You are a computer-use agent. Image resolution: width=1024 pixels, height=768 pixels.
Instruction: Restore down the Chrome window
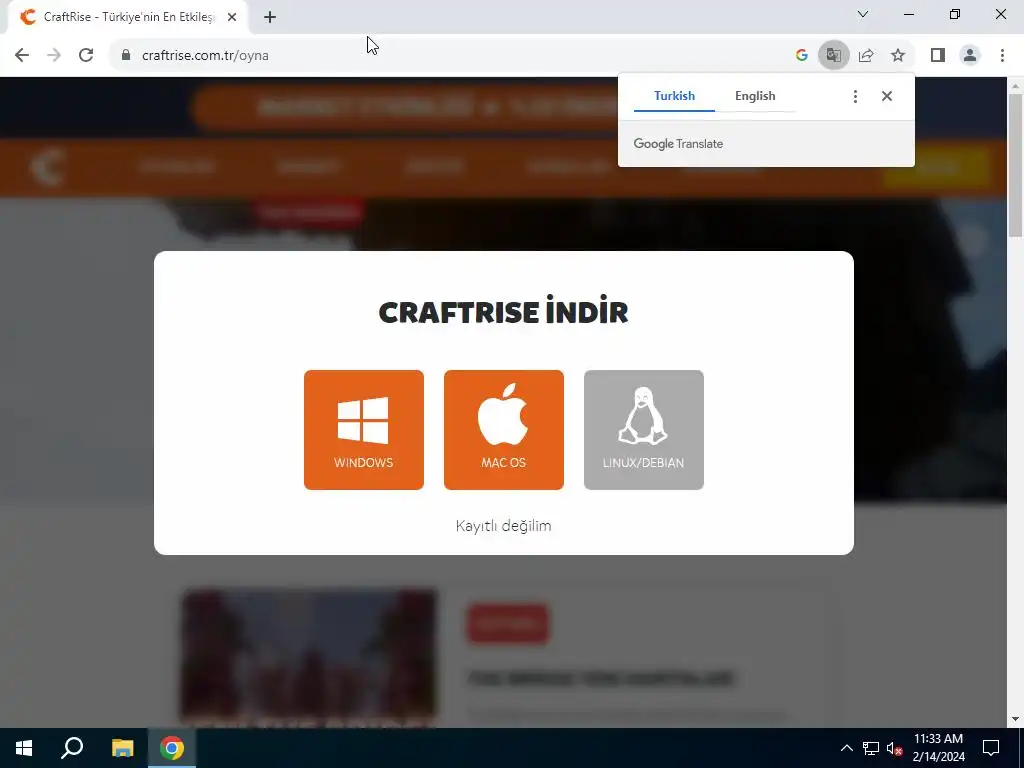pyautogui.click(x=955, y=14)
